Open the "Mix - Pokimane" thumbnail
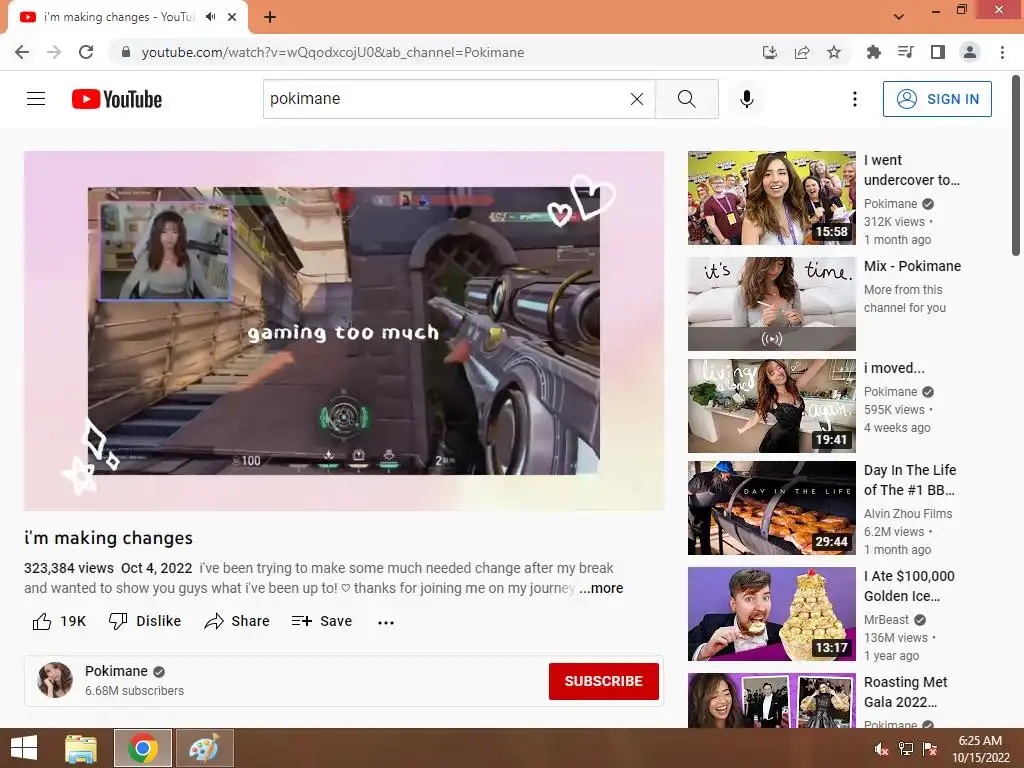1024x768 pixels. [x=771, y=304]
